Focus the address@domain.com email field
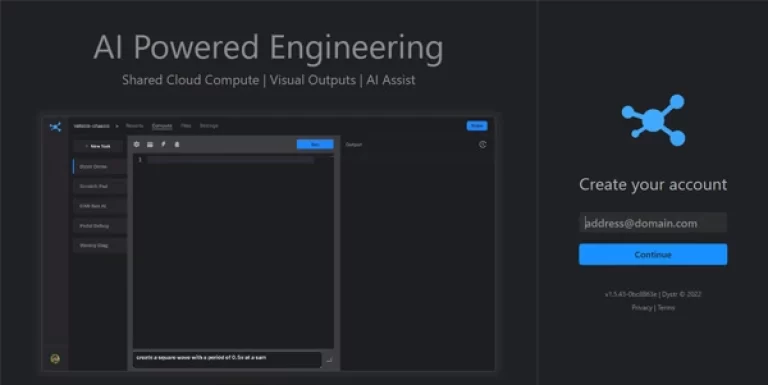 653,223
